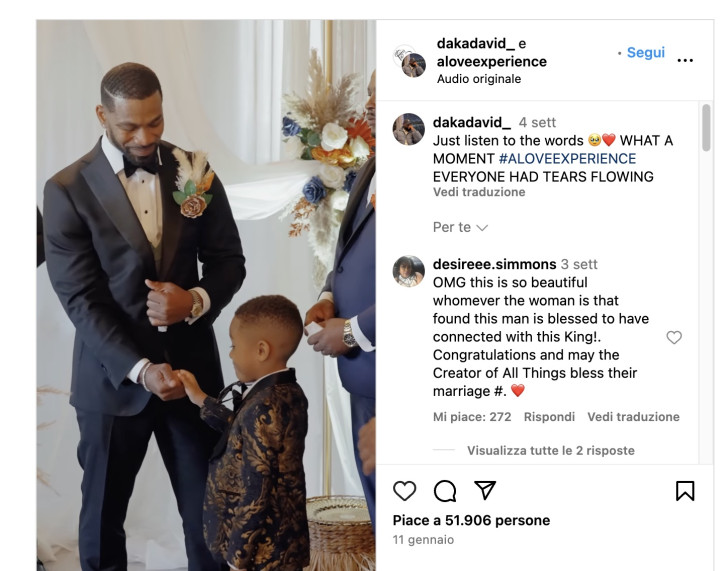Click the wedding video thumbnail
Viewport: 728px width, 571px height.
[x=206, y=295]
